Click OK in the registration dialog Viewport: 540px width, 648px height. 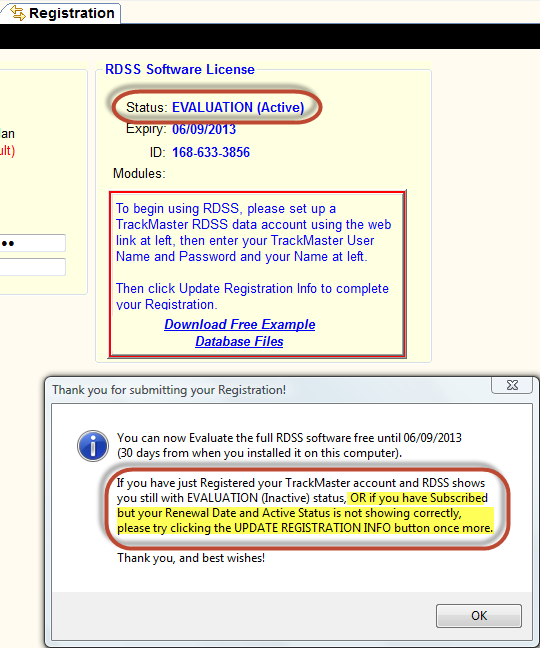(x=479, y=616)
